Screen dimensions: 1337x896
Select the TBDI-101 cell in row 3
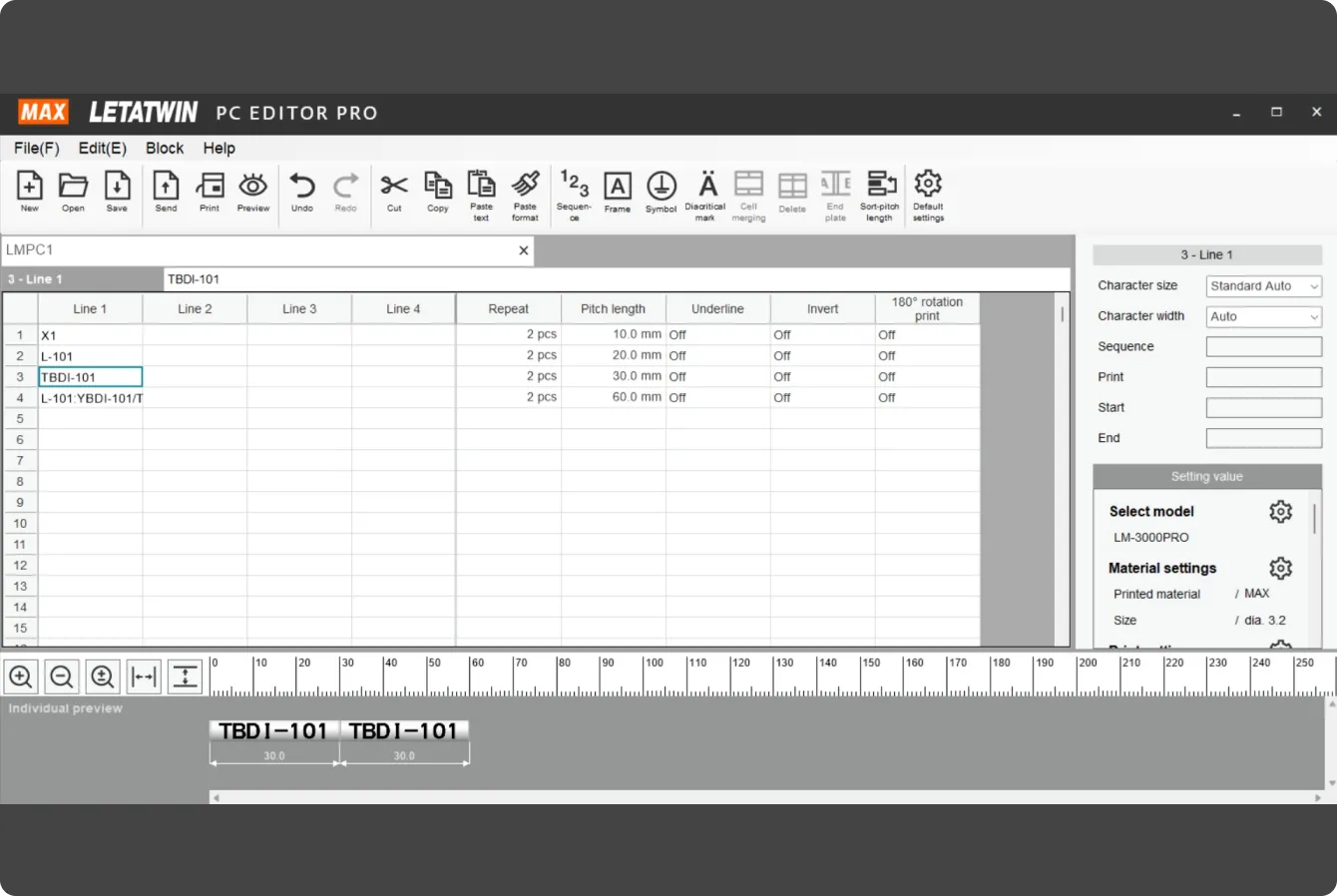[x=91, y=377]
